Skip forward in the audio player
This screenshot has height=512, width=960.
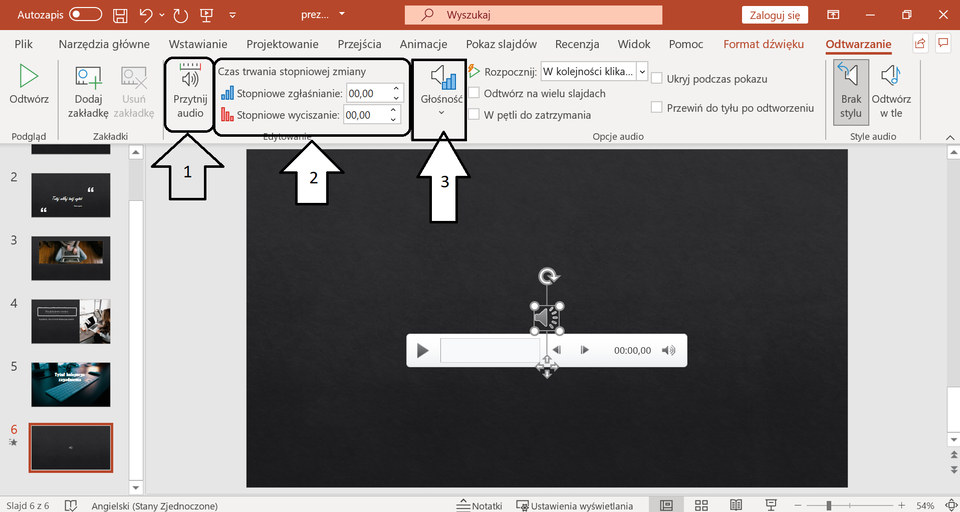[585, 350]
